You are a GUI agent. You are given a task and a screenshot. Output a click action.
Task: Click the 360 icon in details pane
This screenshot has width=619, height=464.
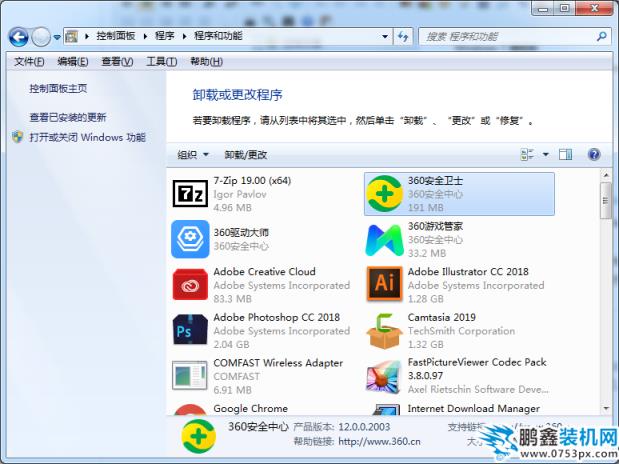pos(199,436)
